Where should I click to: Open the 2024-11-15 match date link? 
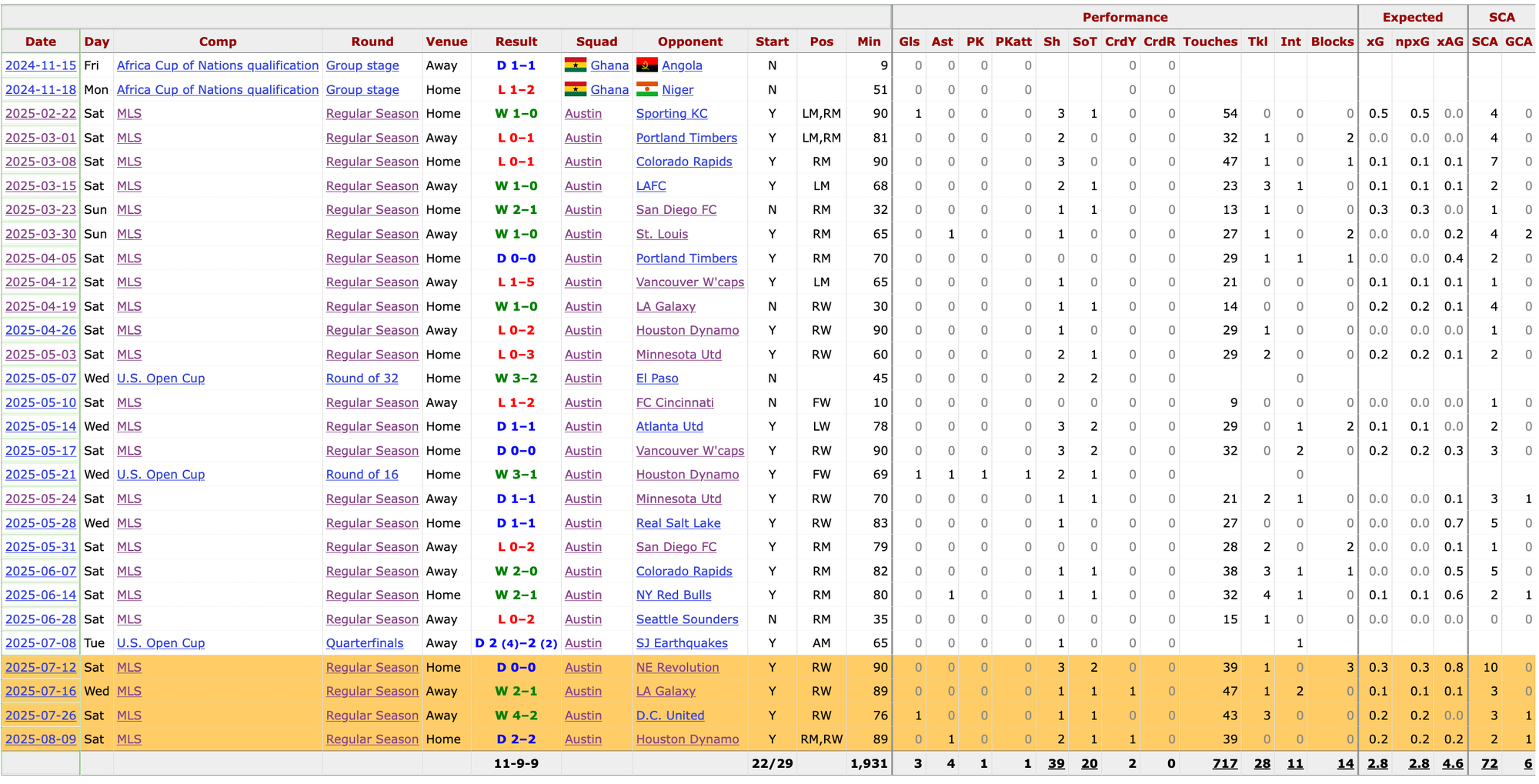[41, 65]
